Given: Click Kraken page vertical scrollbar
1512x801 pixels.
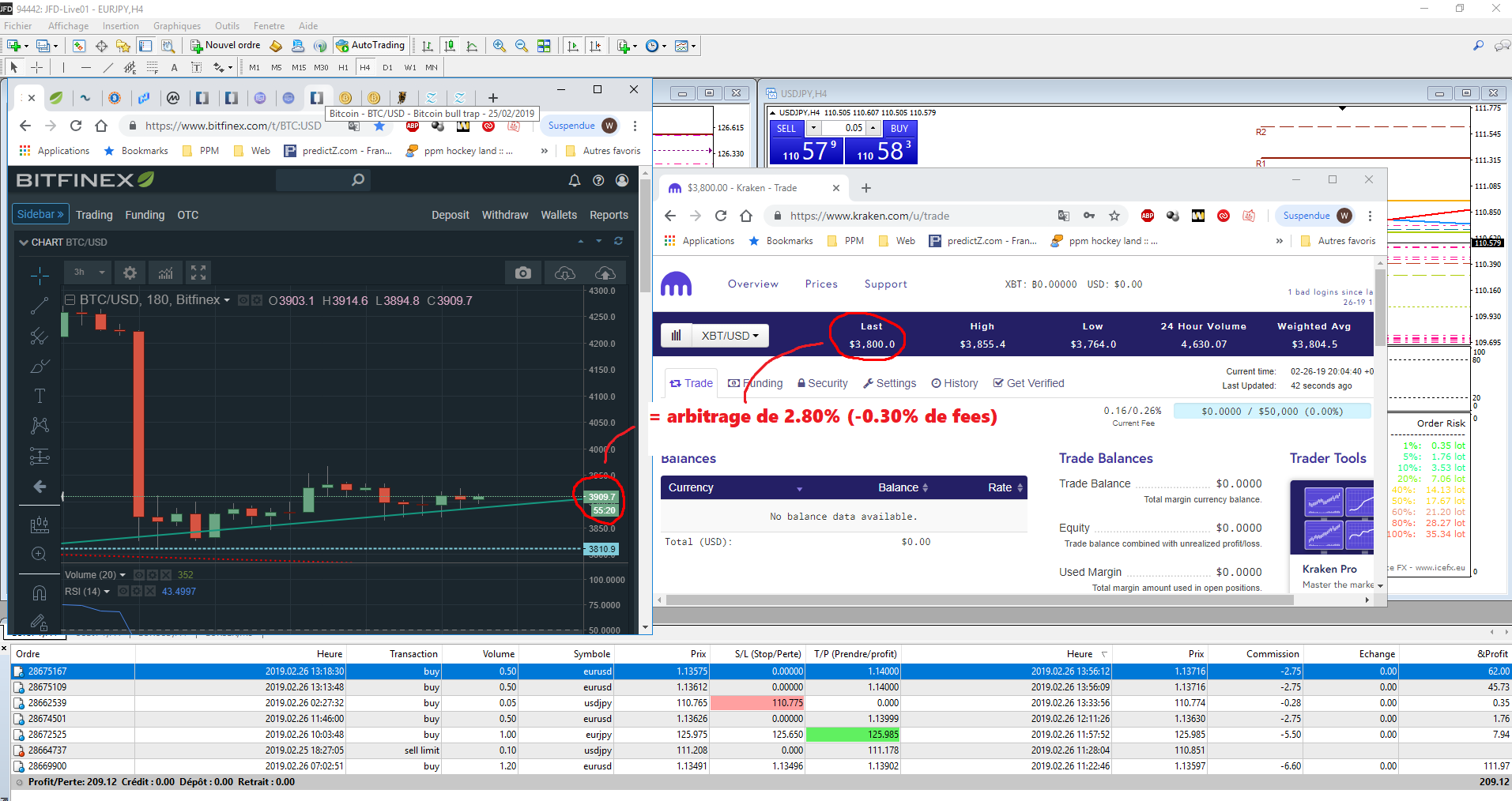Looking at the screenshot, I should tap(1380, 308).
